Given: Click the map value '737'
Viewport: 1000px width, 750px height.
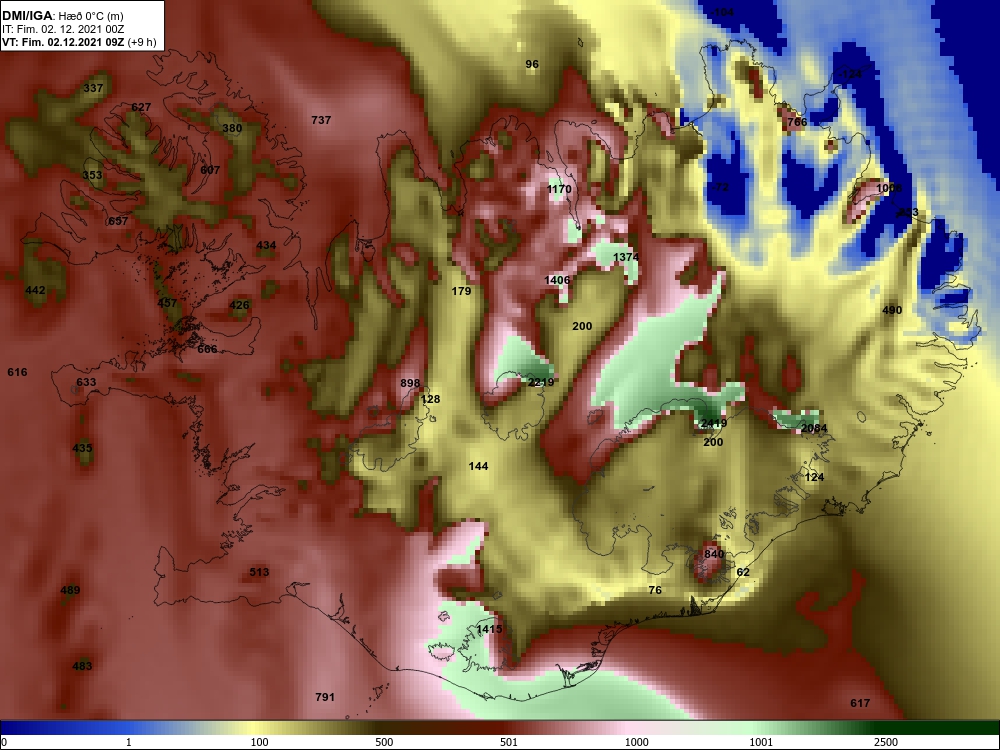Looking at the screenshot, I should pos(321,120).
